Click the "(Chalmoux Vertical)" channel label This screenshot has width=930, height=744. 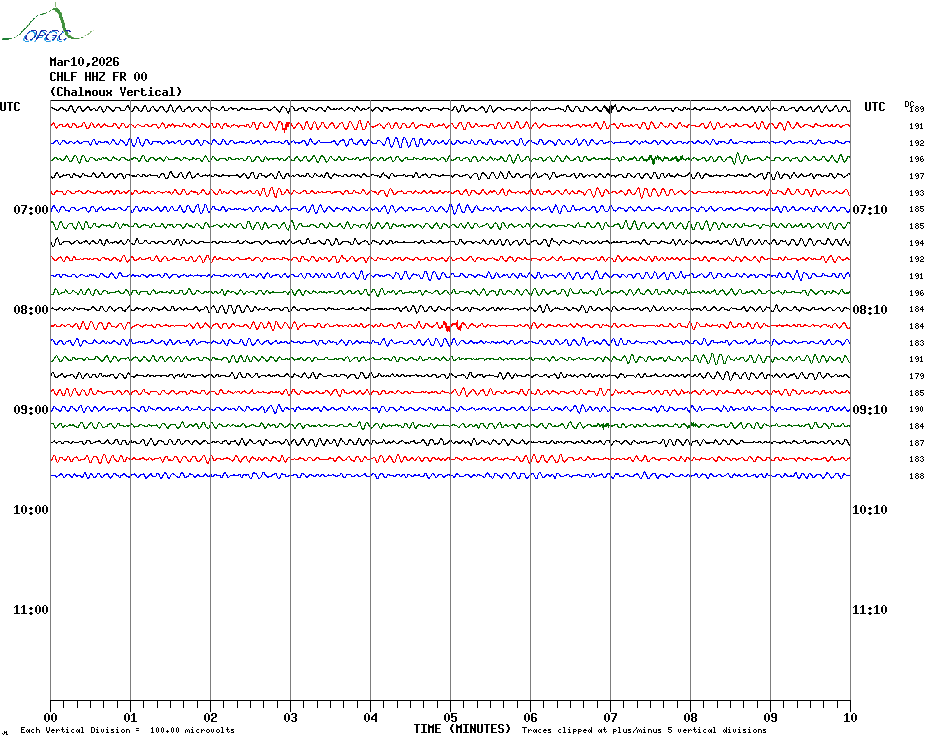pos(116,92)
